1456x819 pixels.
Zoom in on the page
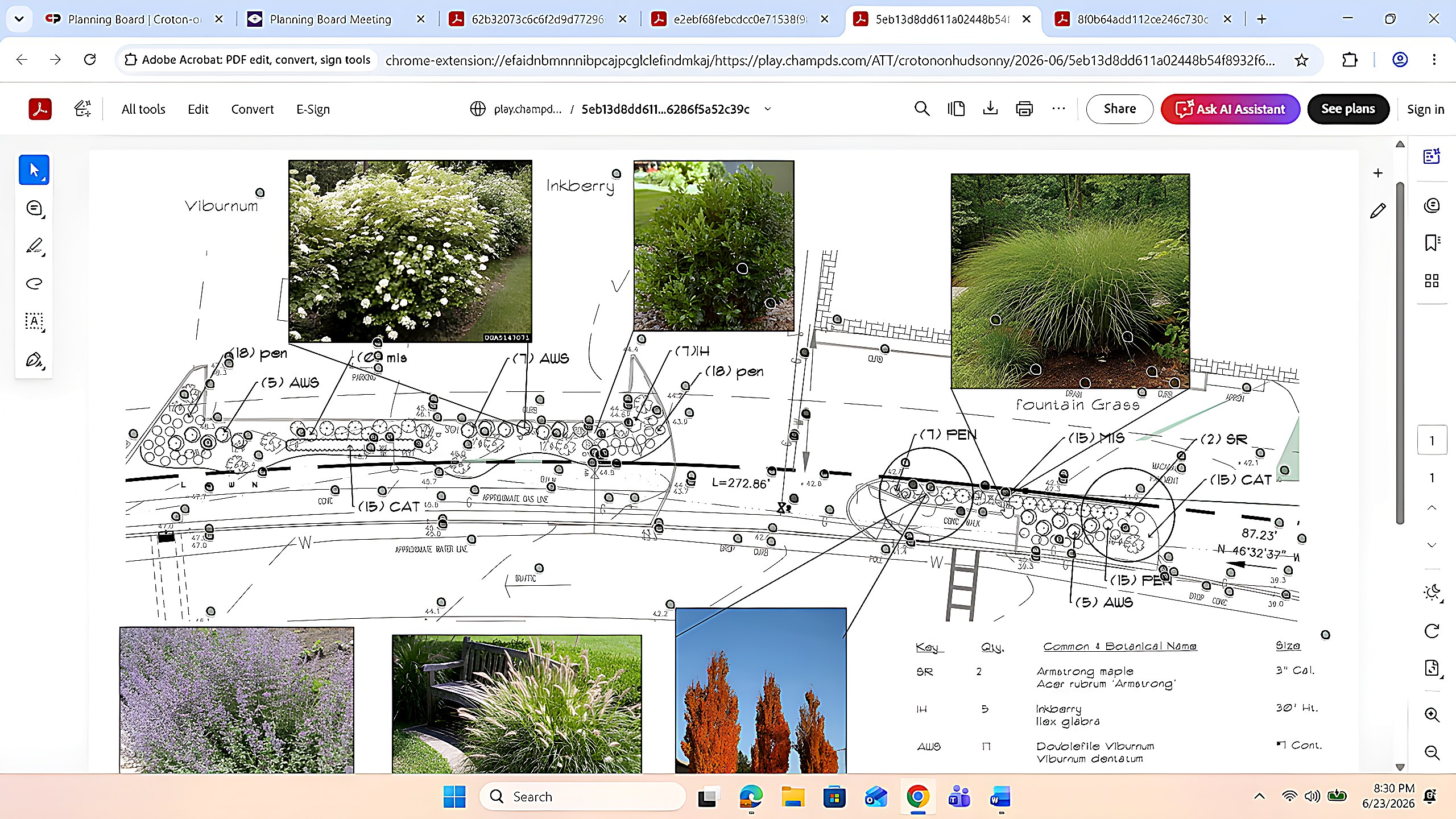click(1432, 715)
